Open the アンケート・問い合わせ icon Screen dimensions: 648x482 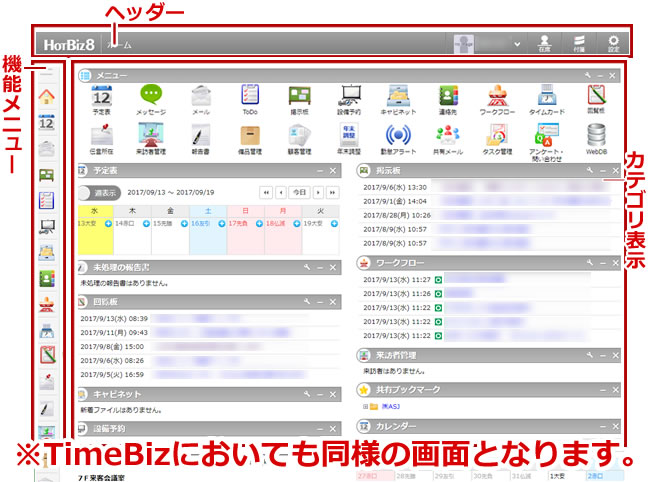547,135
